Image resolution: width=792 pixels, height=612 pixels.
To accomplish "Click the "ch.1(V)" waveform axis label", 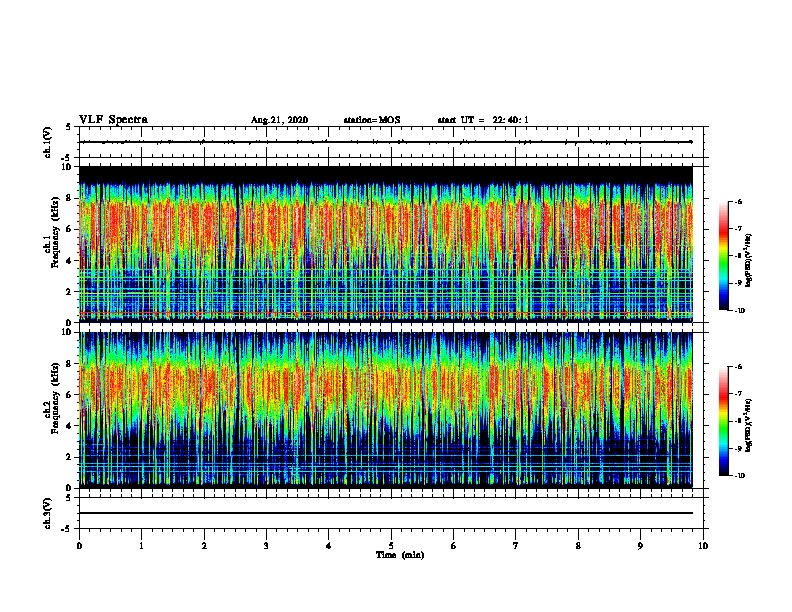I will 48,142.
